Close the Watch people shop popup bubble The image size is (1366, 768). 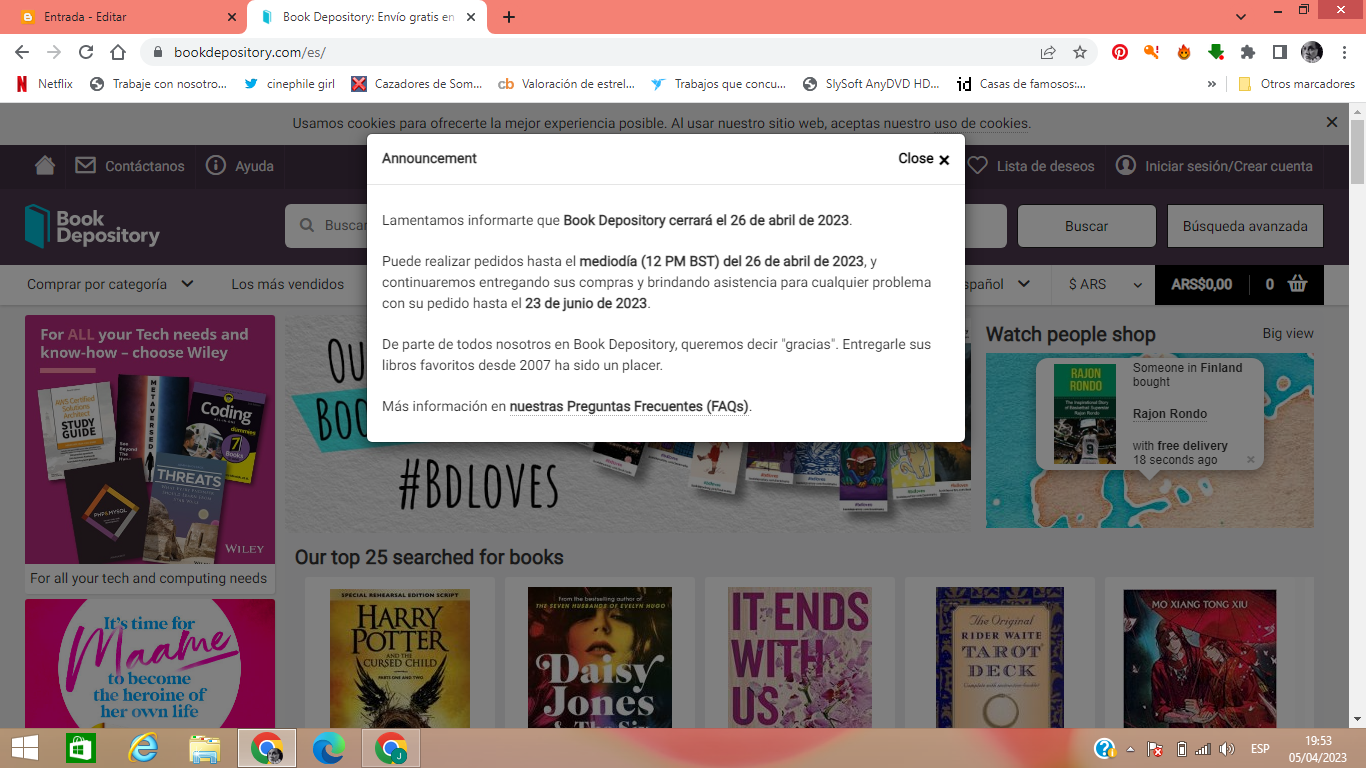[1250, 460]
